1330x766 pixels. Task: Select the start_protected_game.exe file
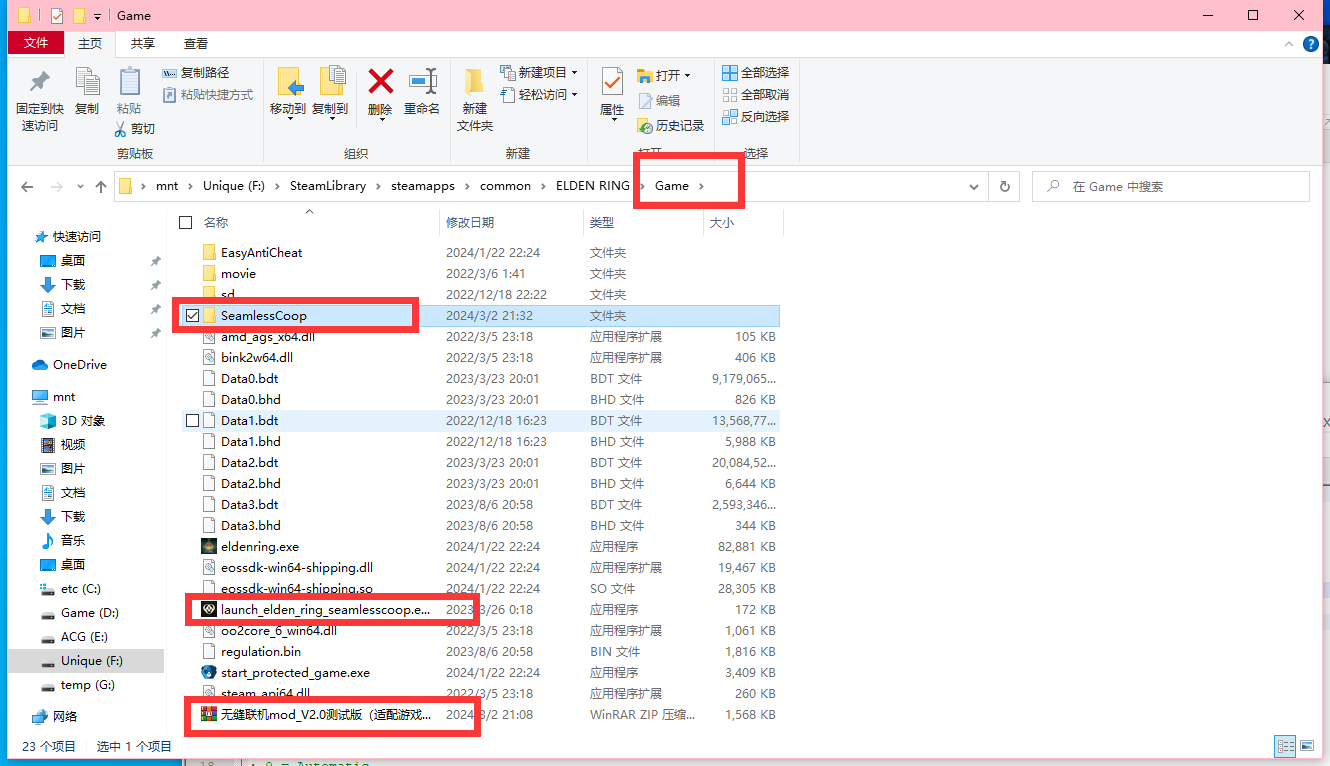click(x=295, y=673)
